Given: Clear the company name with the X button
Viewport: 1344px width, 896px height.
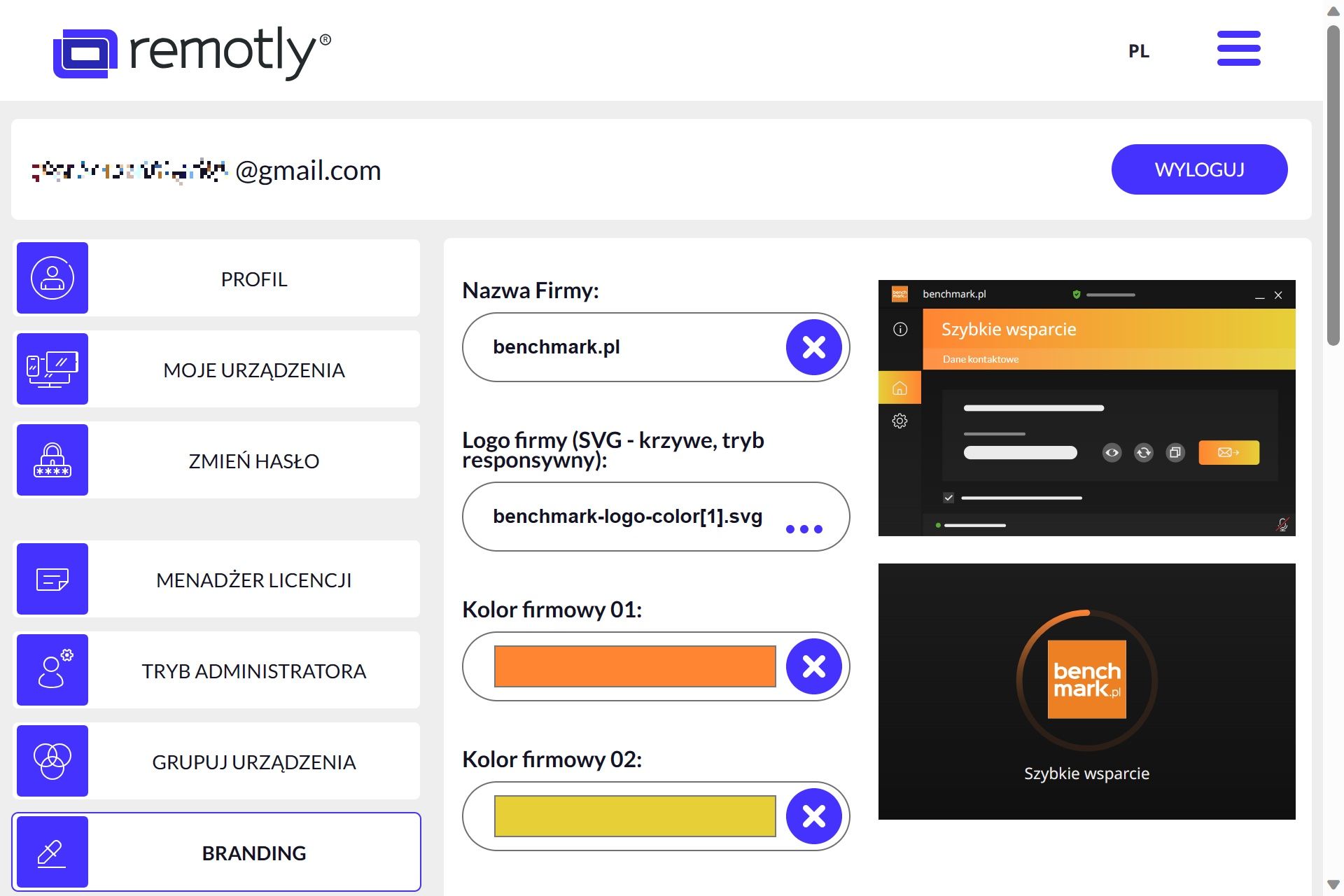Looking at the screenshot, I should (814, 347).
